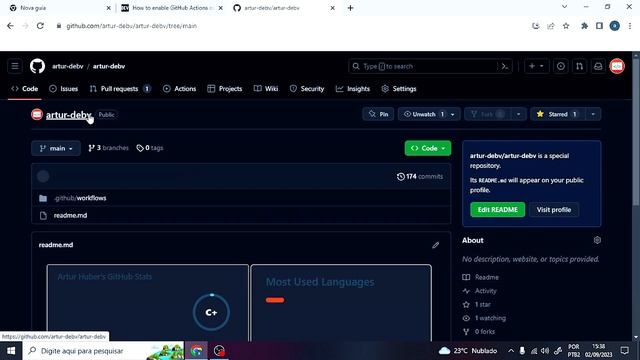The width and height of the screenshot is (640, 360).
Task: Bookmark the page with the star icon
Action: (x=566, y=26)
